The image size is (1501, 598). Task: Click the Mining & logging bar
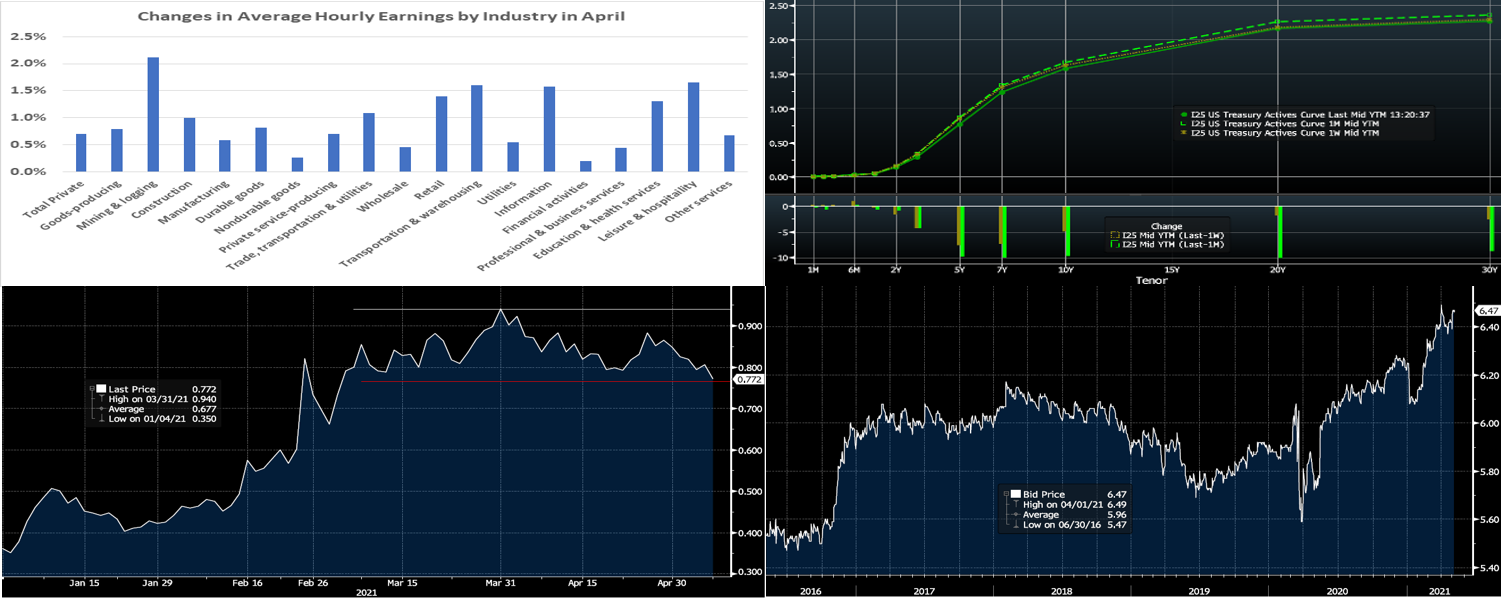tap(153, 114)
